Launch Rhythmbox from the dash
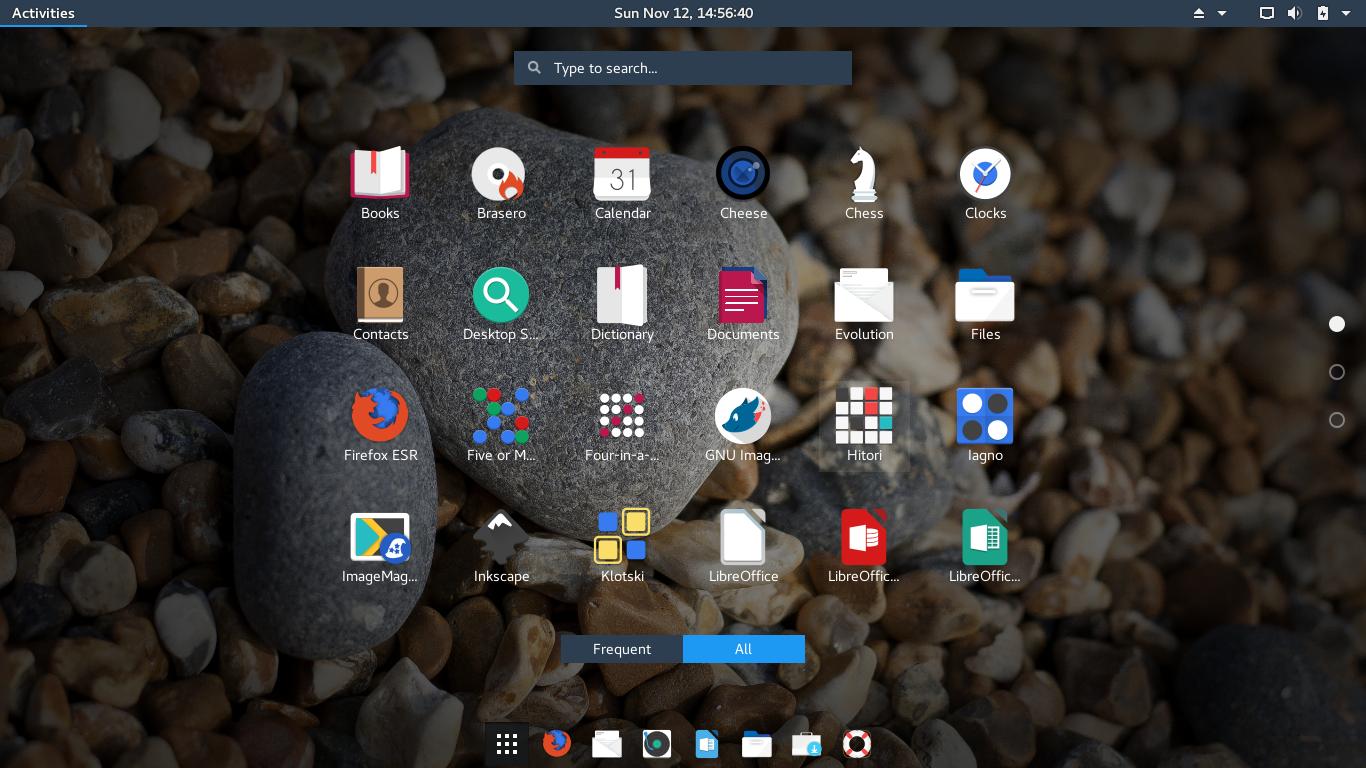The height and width of the screenshot is (768, 1366). pyautogui.click(x=657, y=744)
